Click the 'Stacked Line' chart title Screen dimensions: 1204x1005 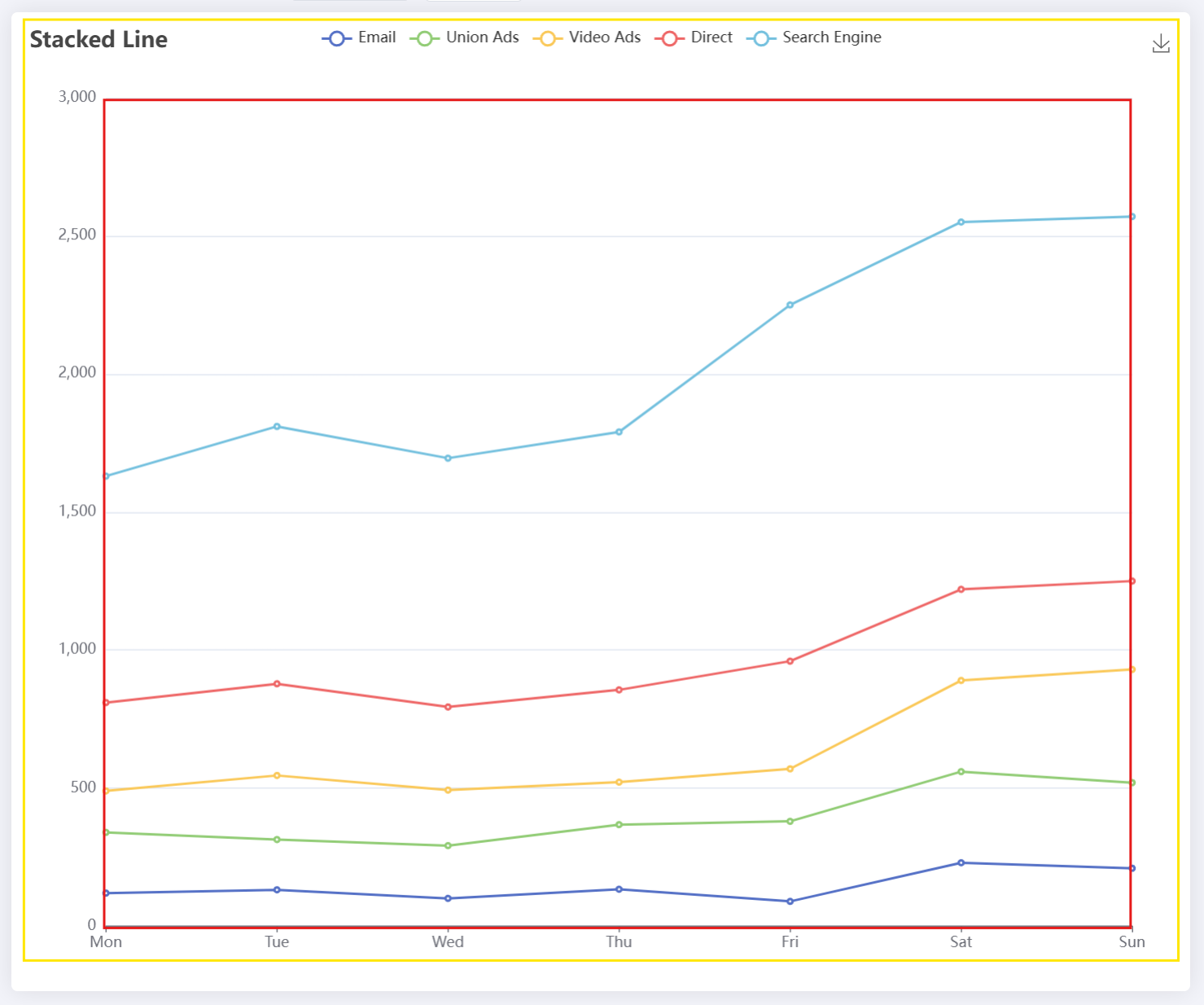coord(99,39)
